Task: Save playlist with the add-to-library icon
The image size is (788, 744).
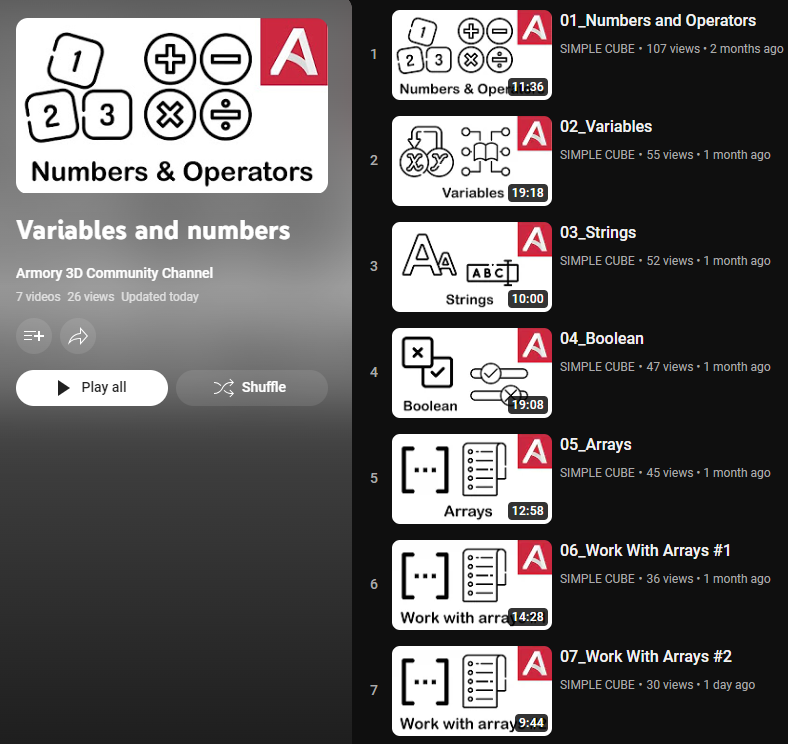Action: [34, 336]
